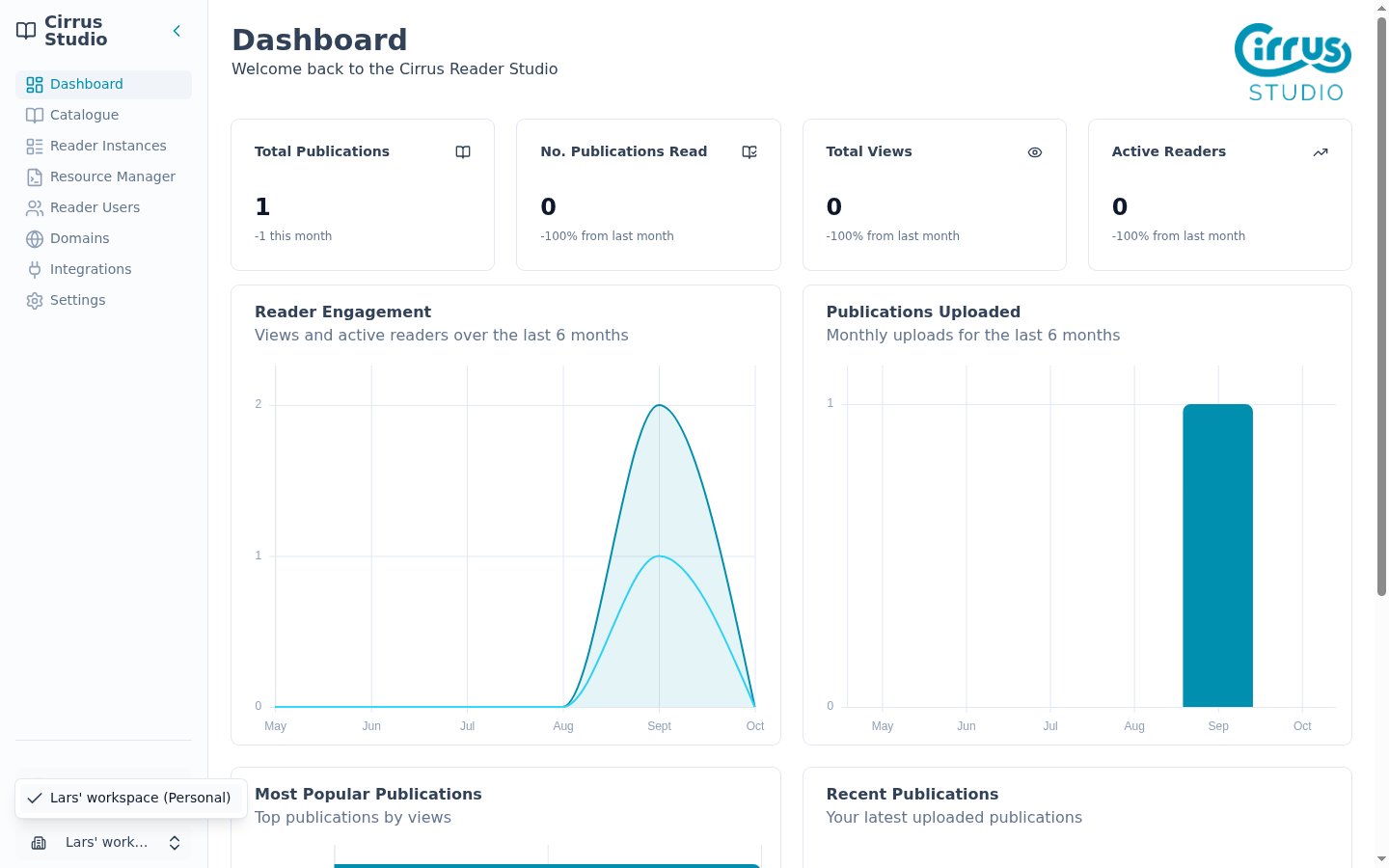The height and width of the screenshot is (868, 1389).
Task: Click the eye icon on Total Views card
Action: pyautogui.click(x=1035, y=152)
